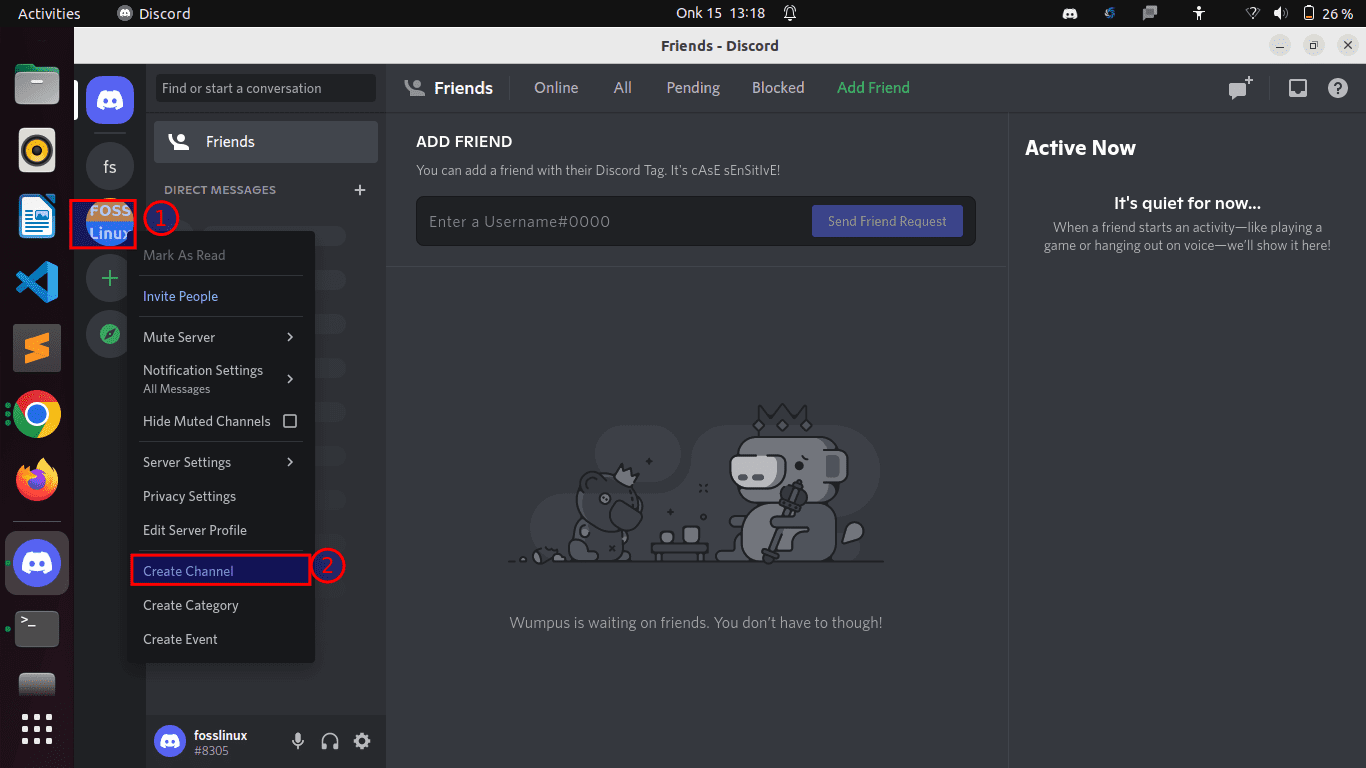The image size is (1366, 768).
Task: Launch Google Chrome from dock
Action: click(x=37, y=415)
